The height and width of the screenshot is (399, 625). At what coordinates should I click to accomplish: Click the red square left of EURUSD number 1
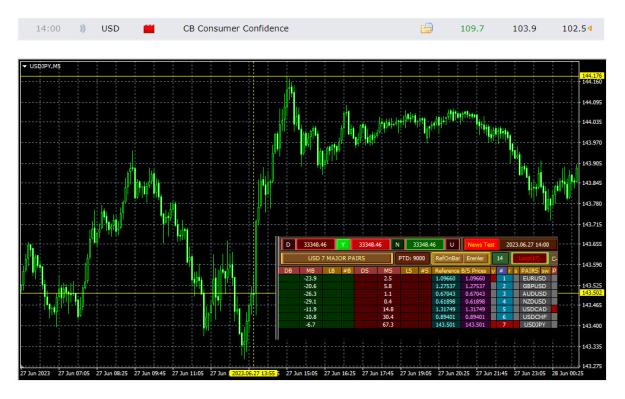tap(493, 279)
